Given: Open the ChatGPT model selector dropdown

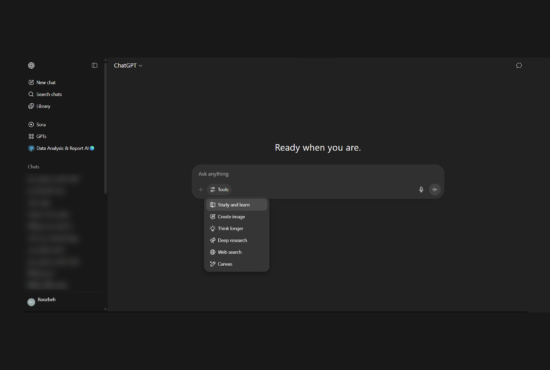Looking at the screenshot, I should [128, 66].
